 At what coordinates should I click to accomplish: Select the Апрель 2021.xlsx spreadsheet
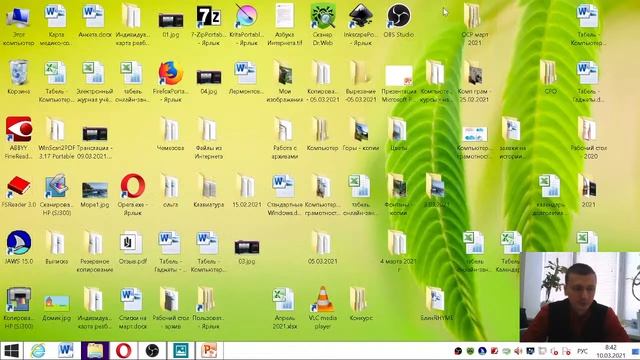click(284, 300)
